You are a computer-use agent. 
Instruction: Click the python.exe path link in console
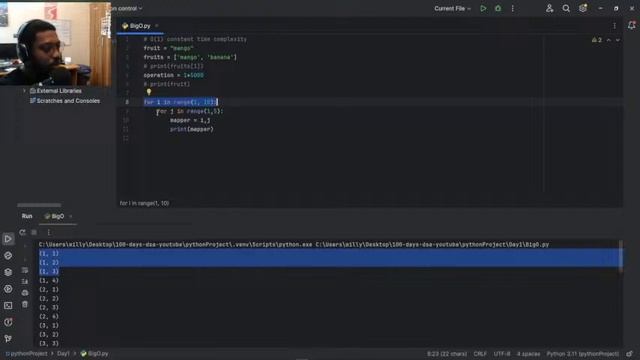pos(176,244)
